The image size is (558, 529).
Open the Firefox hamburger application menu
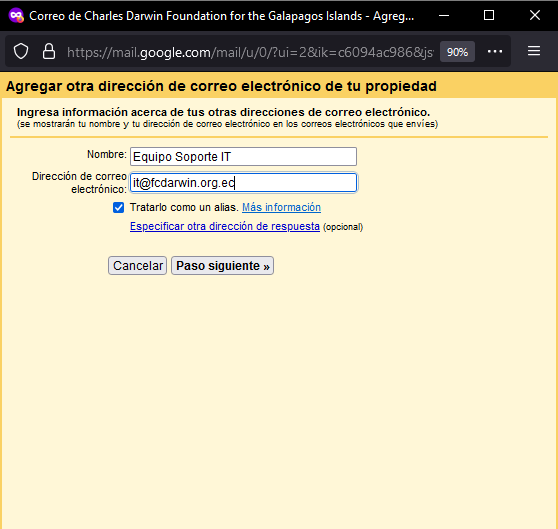(534, 51)
